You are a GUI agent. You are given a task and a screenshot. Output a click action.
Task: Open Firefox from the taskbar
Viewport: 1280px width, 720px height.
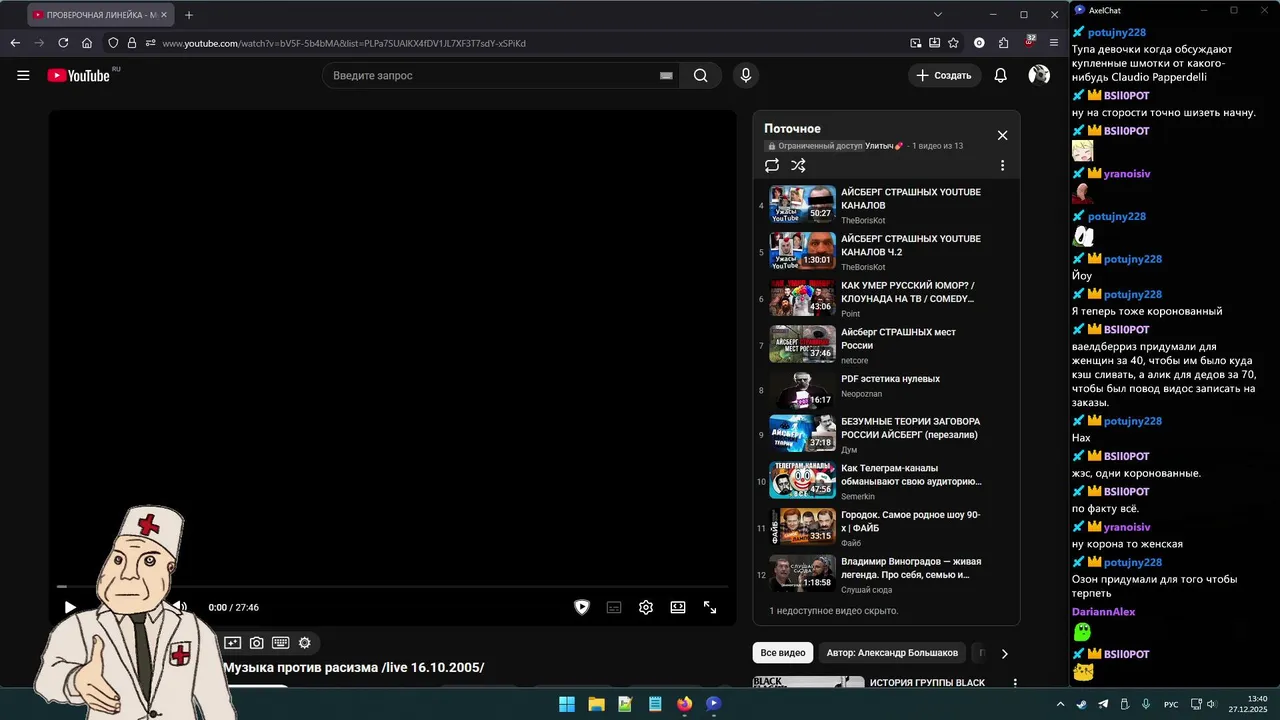click(x=684, y=704)
